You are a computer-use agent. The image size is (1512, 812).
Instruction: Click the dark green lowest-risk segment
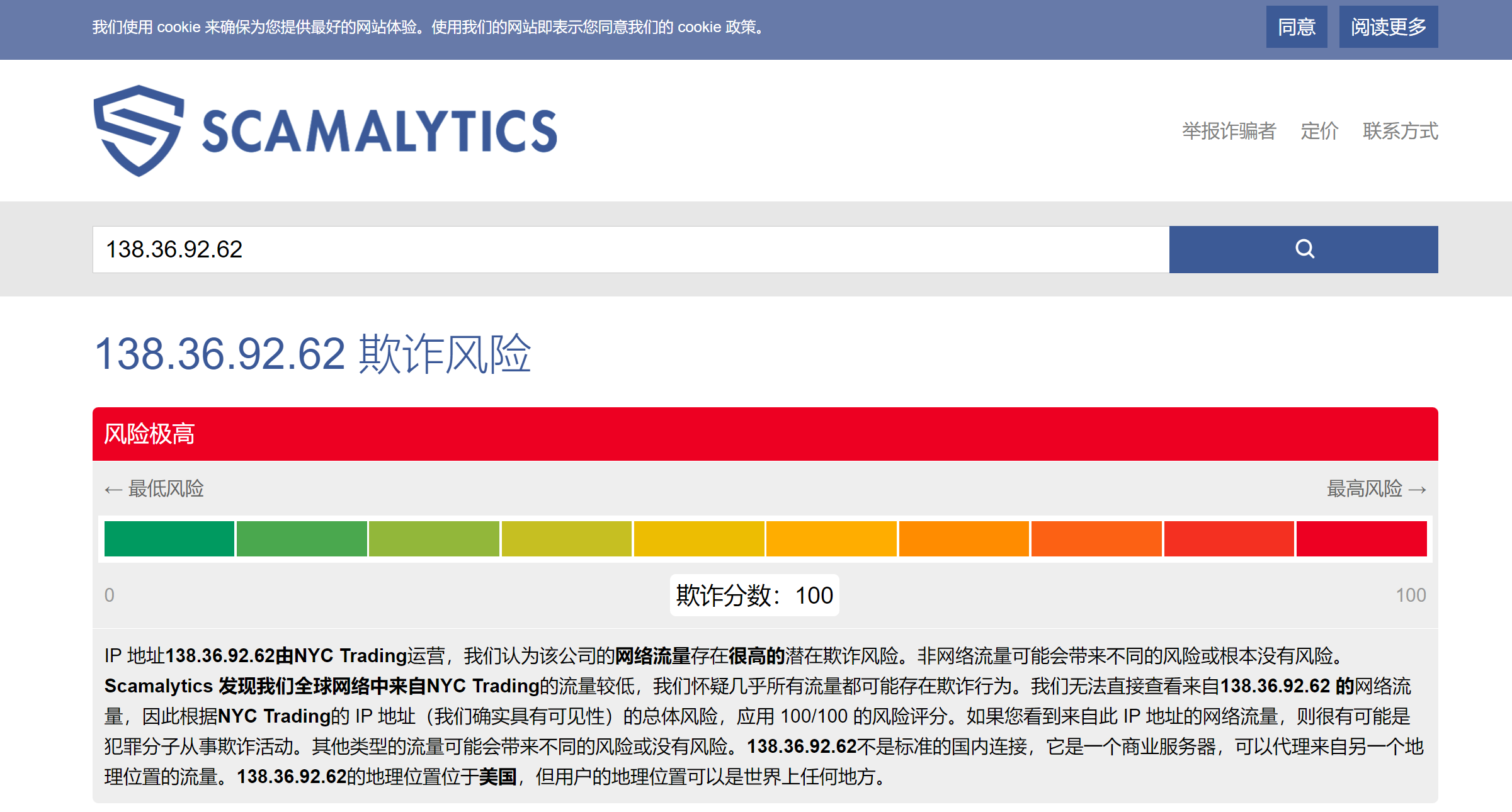coord(169,539)
